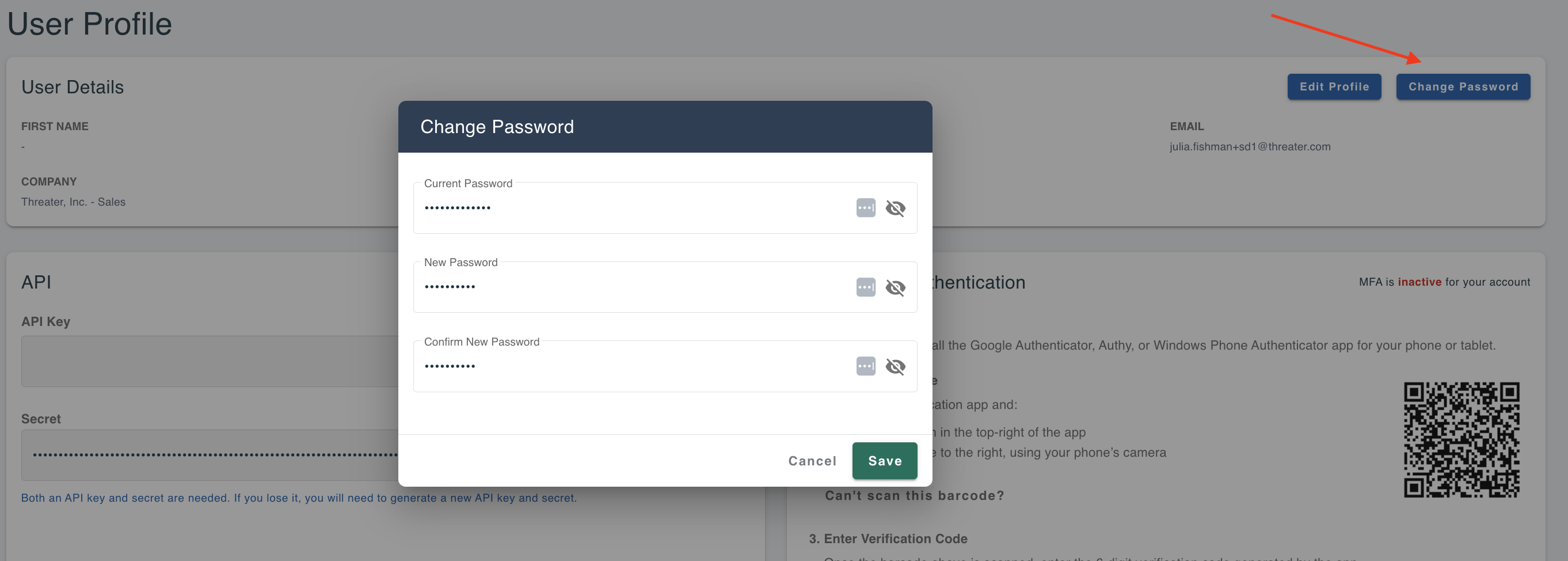Screen dimensions: 1568x561
Task: Click the email address julia.fishman+sd1@threater.com
Action: 1250,147
